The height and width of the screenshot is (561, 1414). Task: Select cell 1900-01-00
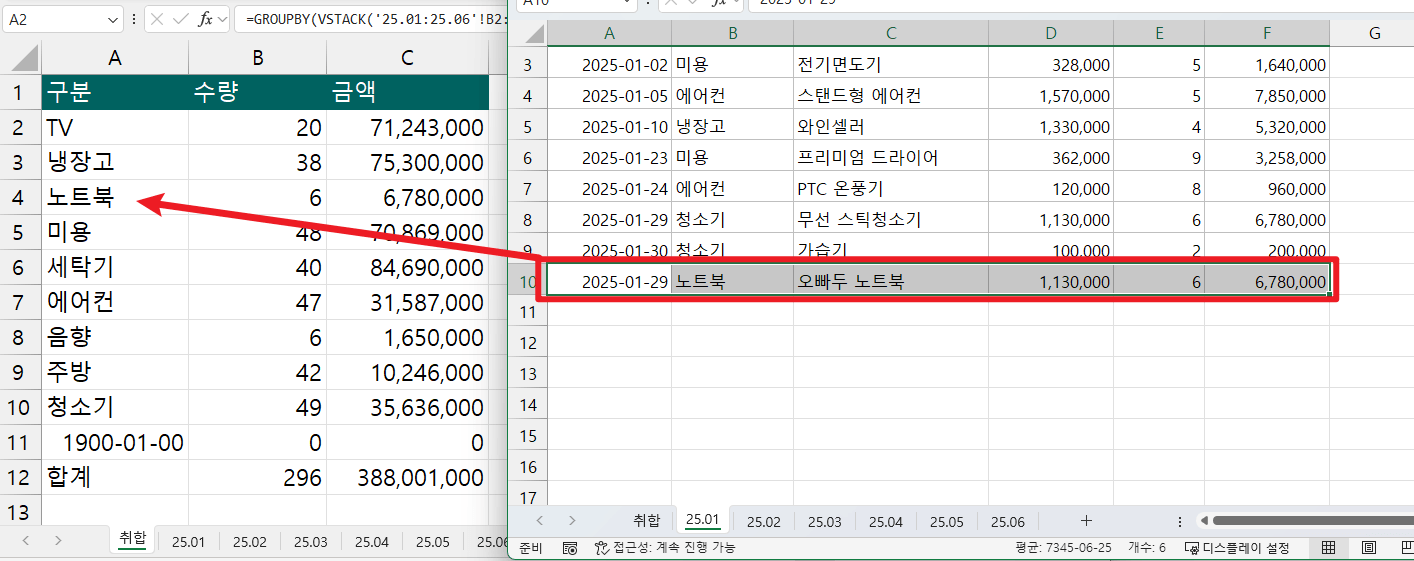coord(115,443)
